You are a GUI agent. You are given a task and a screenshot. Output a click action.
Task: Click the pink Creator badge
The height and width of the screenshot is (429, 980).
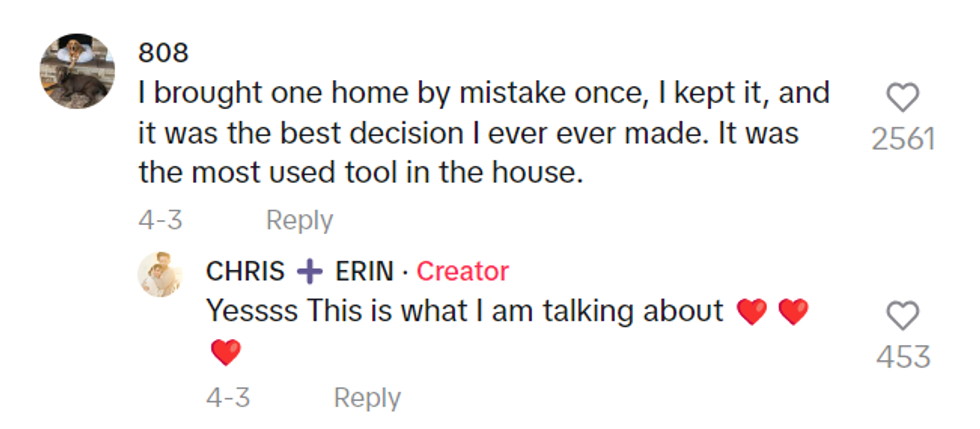click(x=462, y=271)
